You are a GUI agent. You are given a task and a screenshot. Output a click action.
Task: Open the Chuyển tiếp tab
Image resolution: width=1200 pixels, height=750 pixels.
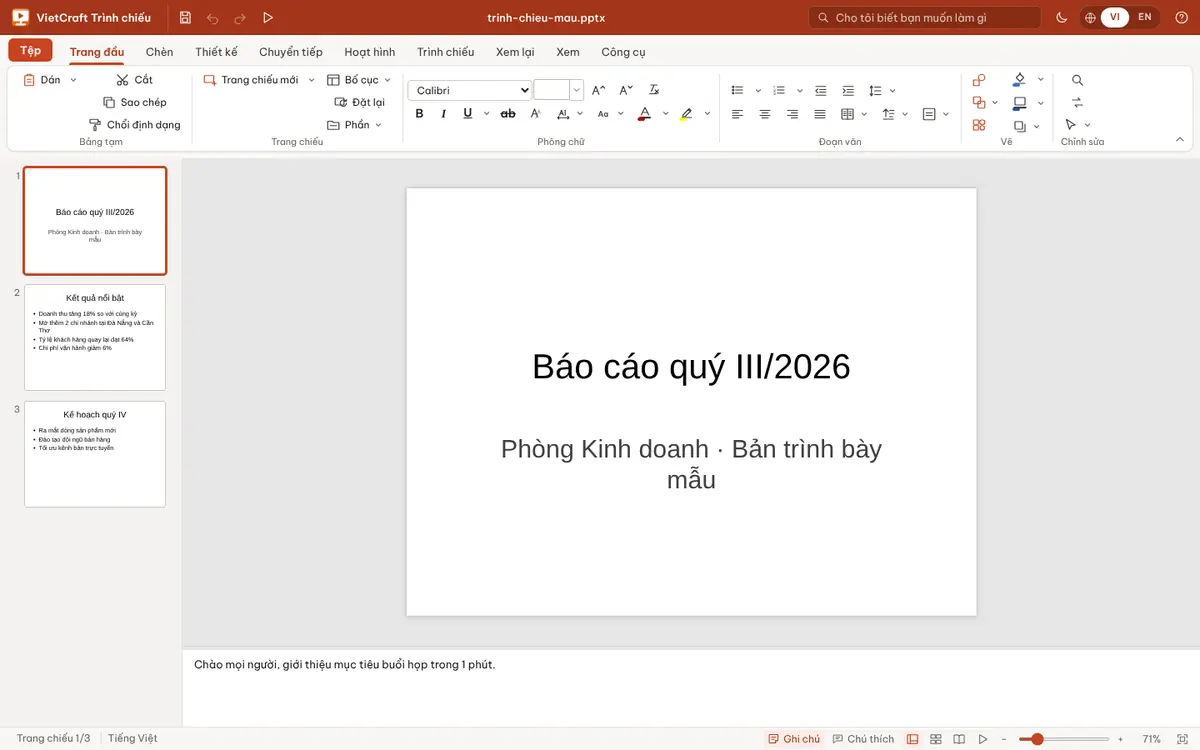291,52
